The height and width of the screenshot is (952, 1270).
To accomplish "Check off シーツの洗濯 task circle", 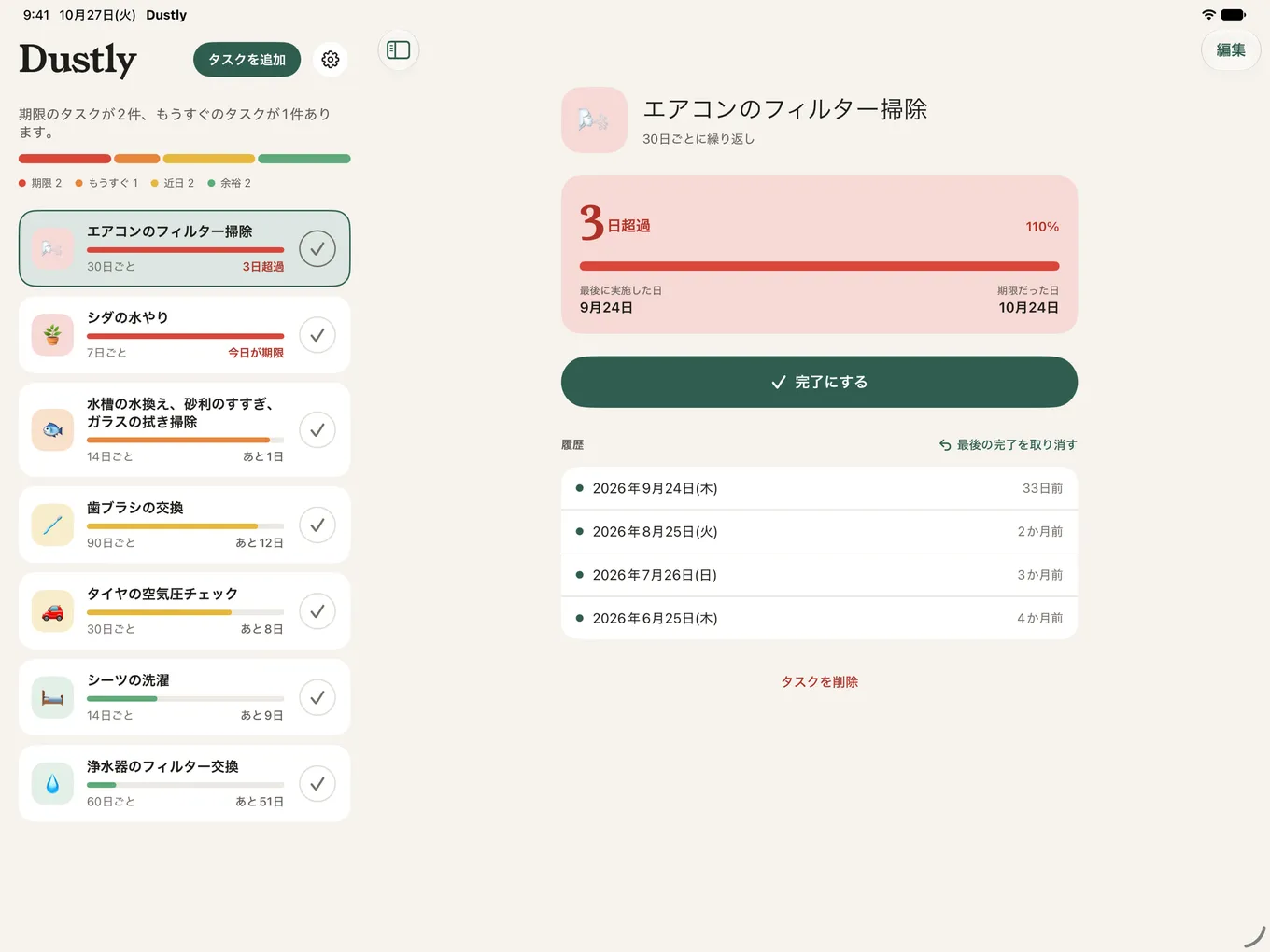I will click(317, 698).
